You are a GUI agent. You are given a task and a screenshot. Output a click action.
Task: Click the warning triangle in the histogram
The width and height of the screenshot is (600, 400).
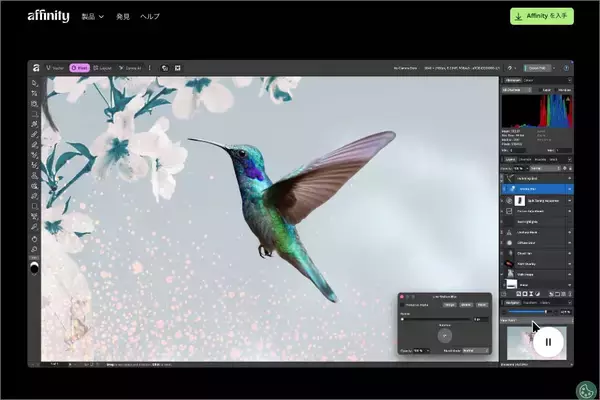(568, 99)
